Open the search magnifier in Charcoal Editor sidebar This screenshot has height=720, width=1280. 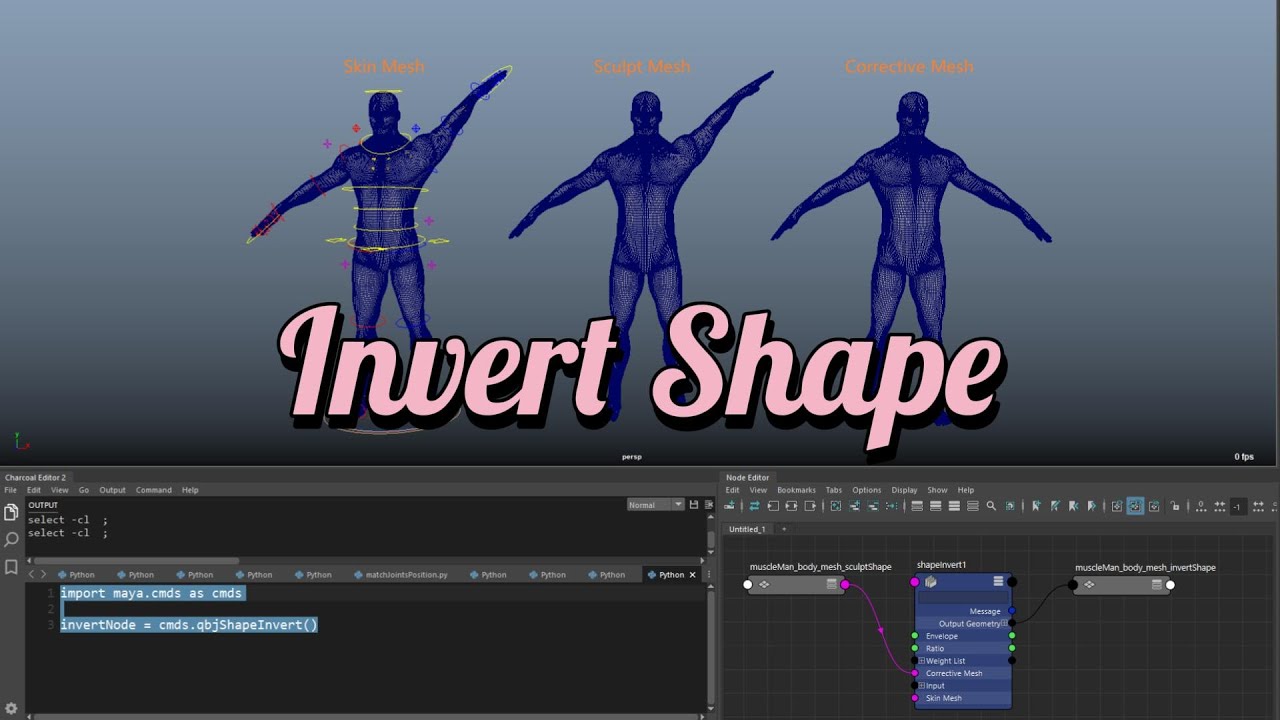[11, 540]
